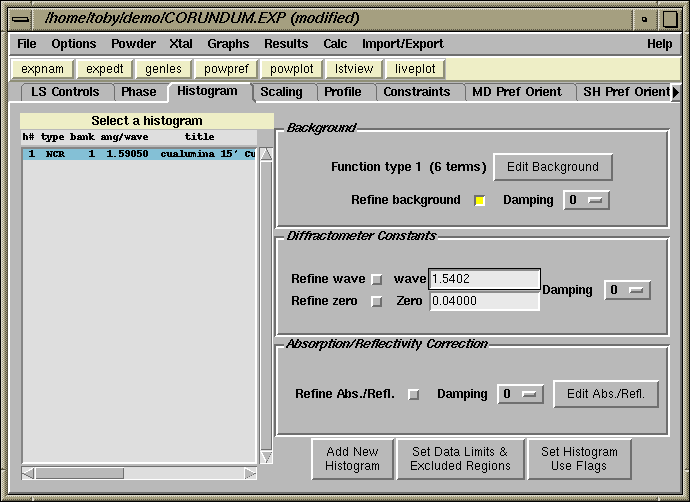Open the Powder menu

pyautogui.click(x=133, y=44)
